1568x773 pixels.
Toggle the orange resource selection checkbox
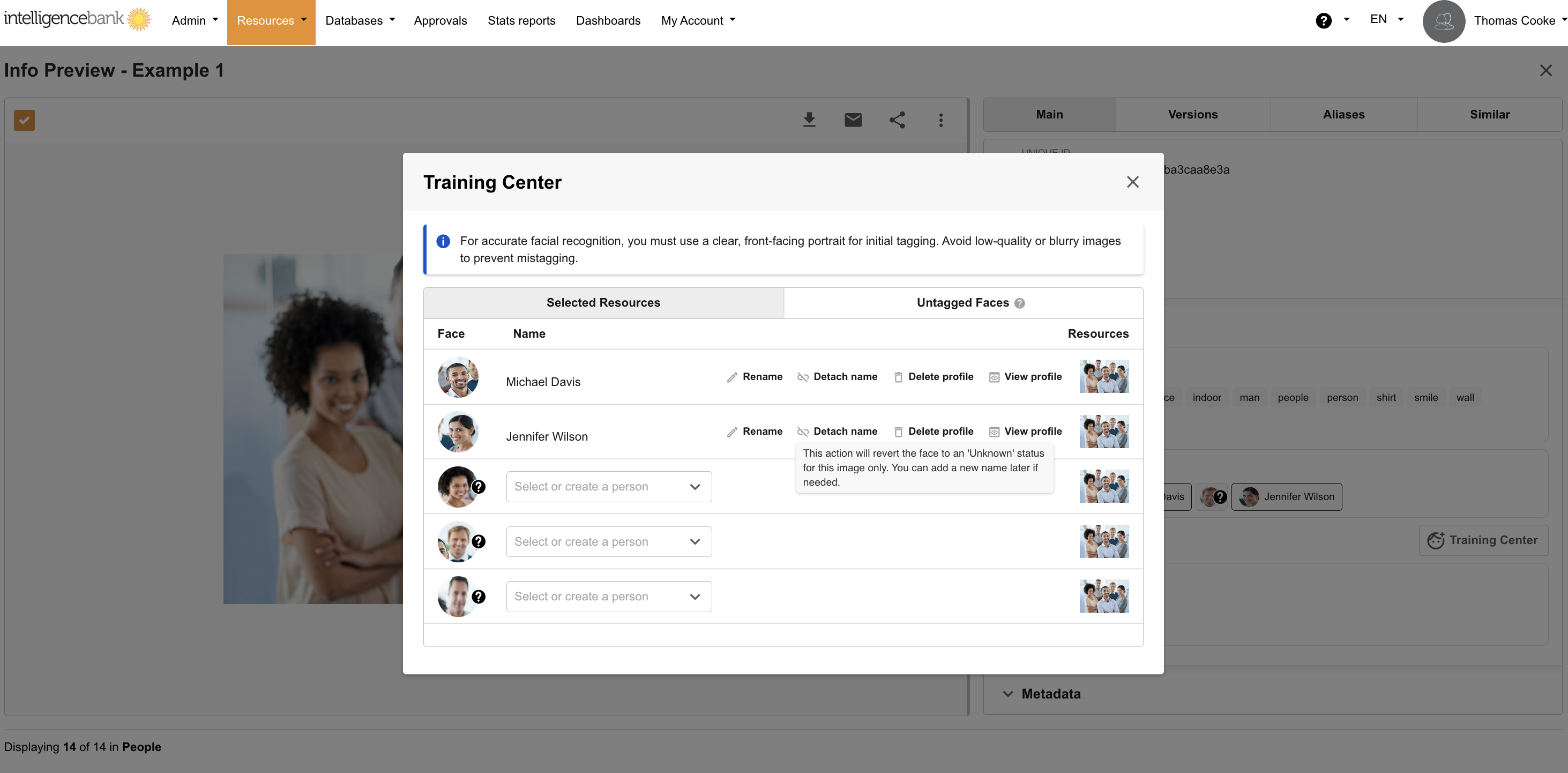24,120
